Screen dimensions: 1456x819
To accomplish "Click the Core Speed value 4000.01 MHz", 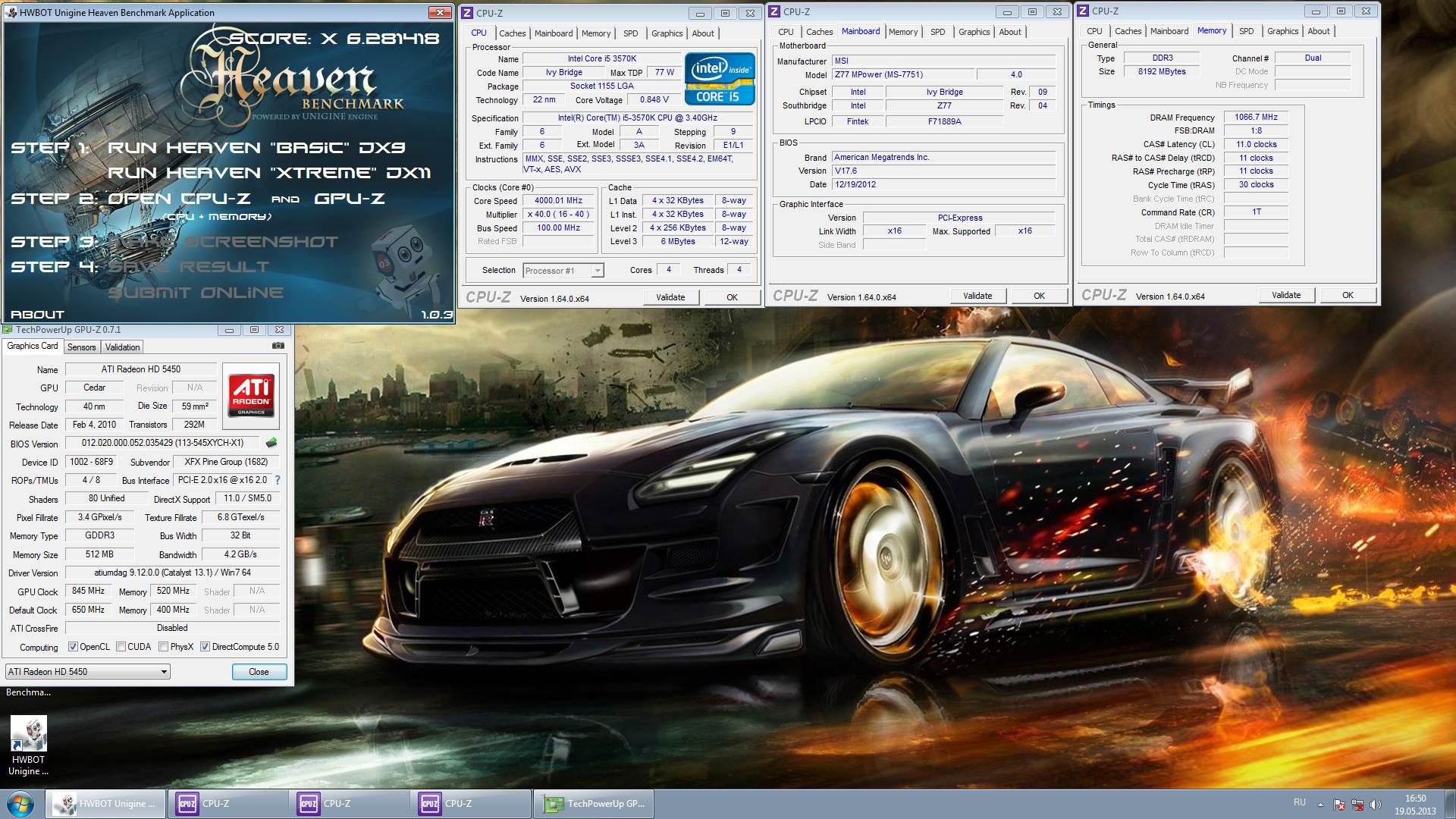I will (x=559, y=201).
